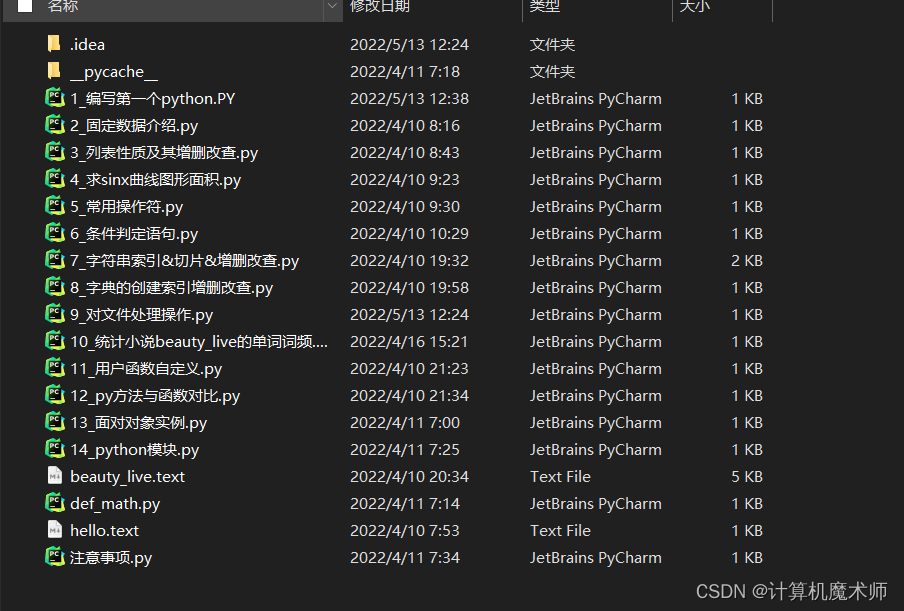The height and width of the screenshot is (611, 904).
Task: Select file name 7_字符串索引&切片&增删改查.py
Action: coord(184,261)
